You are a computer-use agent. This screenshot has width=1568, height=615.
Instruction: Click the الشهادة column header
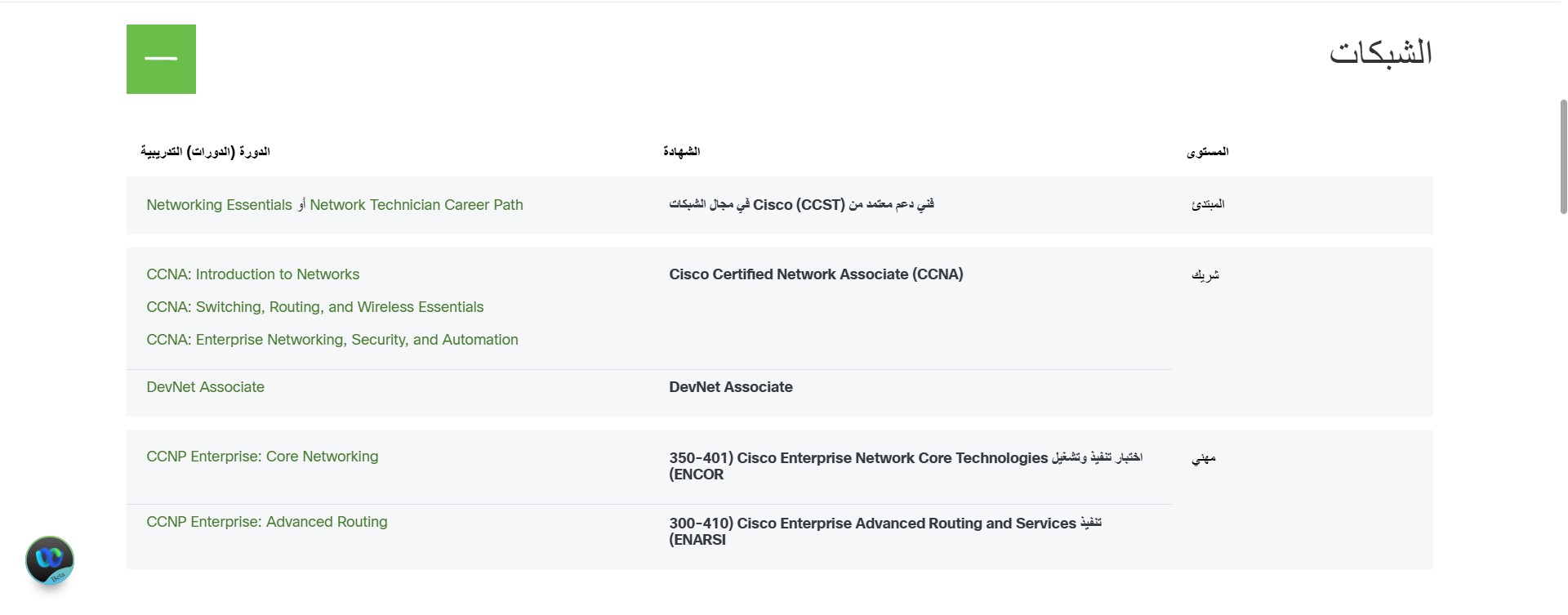click(x=682, y=152)
